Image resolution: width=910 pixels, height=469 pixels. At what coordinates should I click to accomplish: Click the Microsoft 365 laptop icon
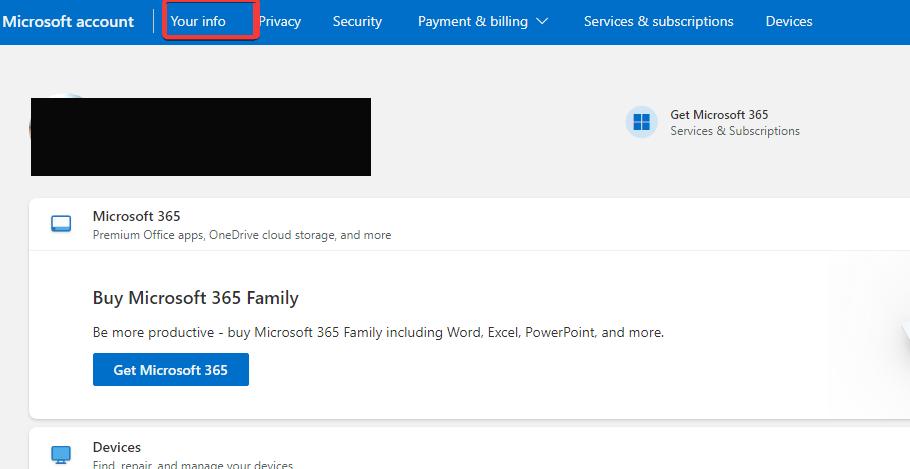coord(61,224)
